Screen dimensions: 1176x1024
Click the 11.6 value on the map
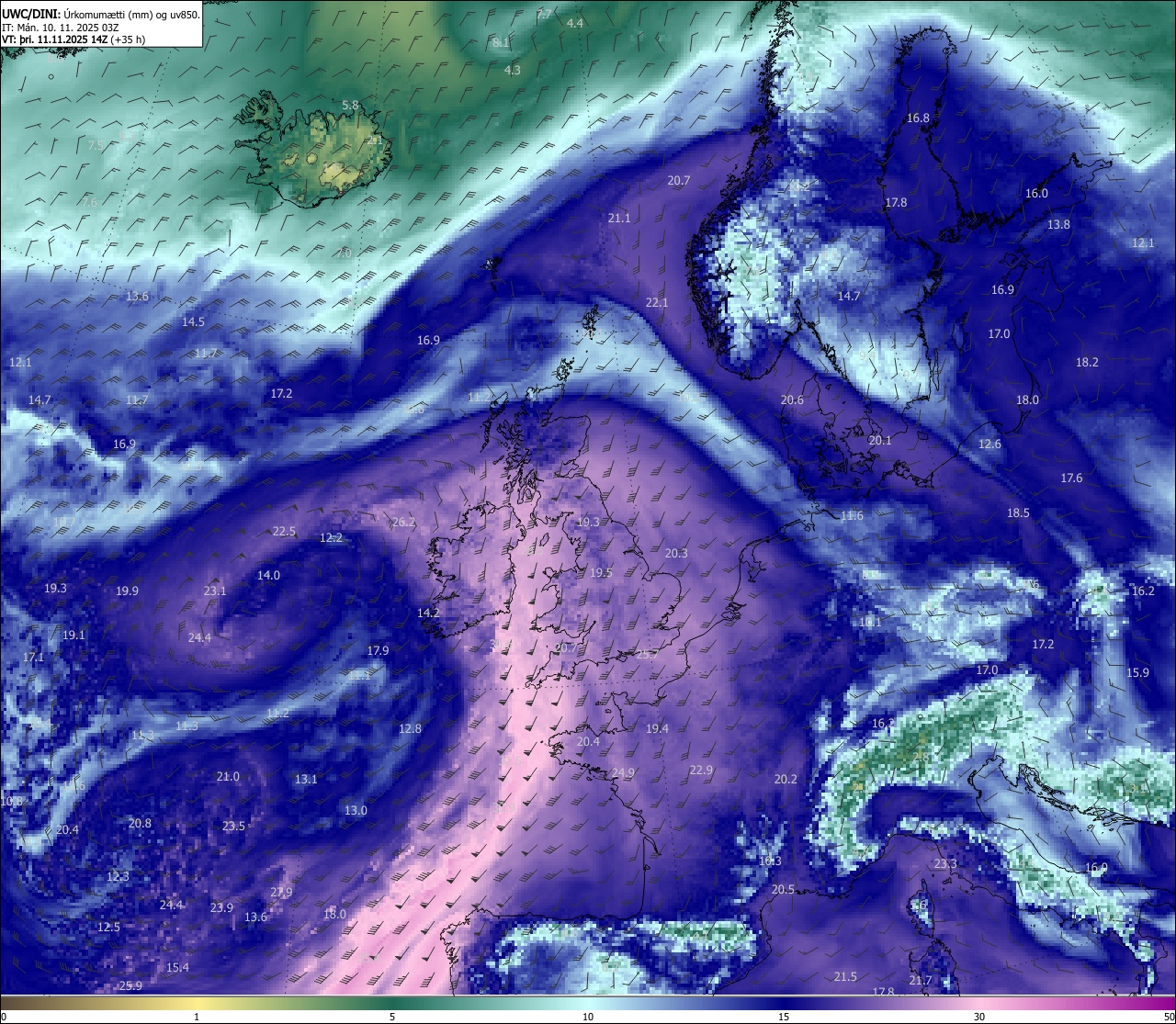(x=852, y=515)
